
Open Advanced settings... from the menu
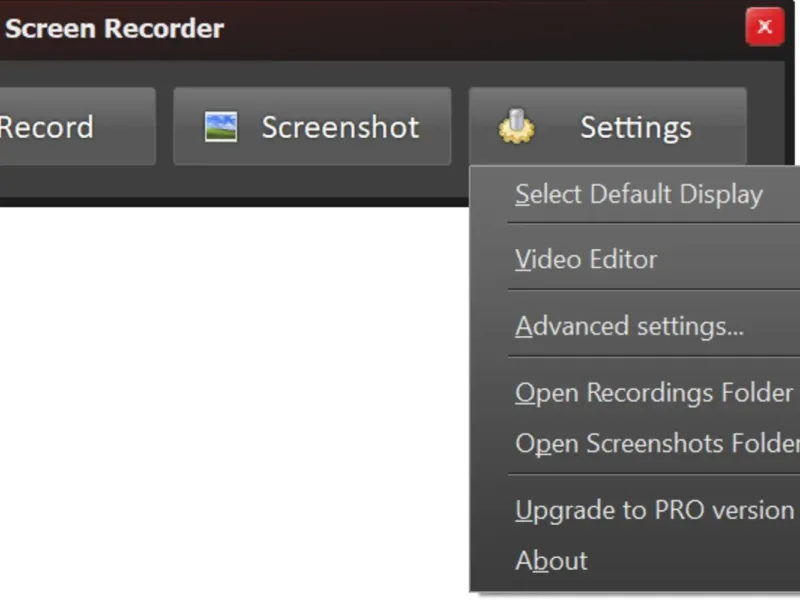629,326
